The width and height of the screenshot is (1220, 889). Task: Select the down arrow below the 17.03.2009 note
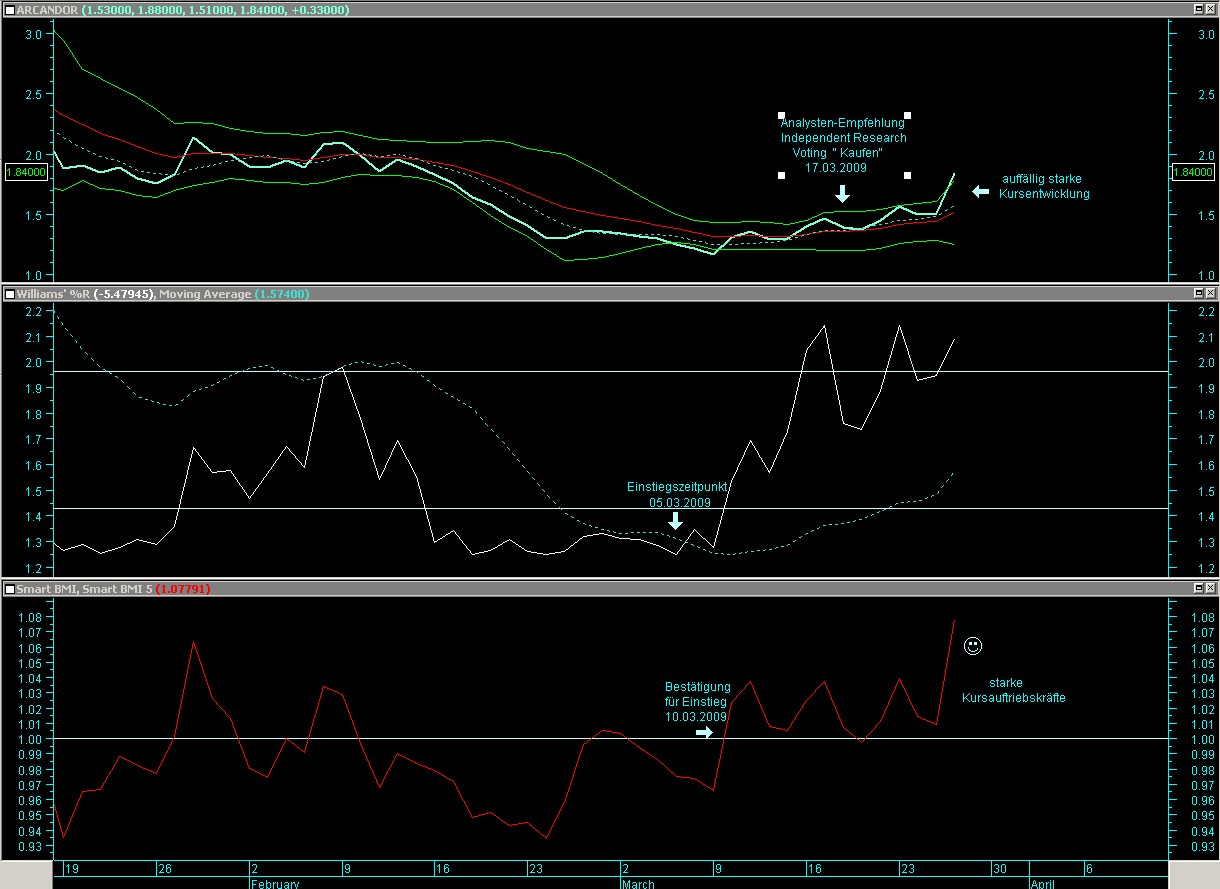[843, 193]
